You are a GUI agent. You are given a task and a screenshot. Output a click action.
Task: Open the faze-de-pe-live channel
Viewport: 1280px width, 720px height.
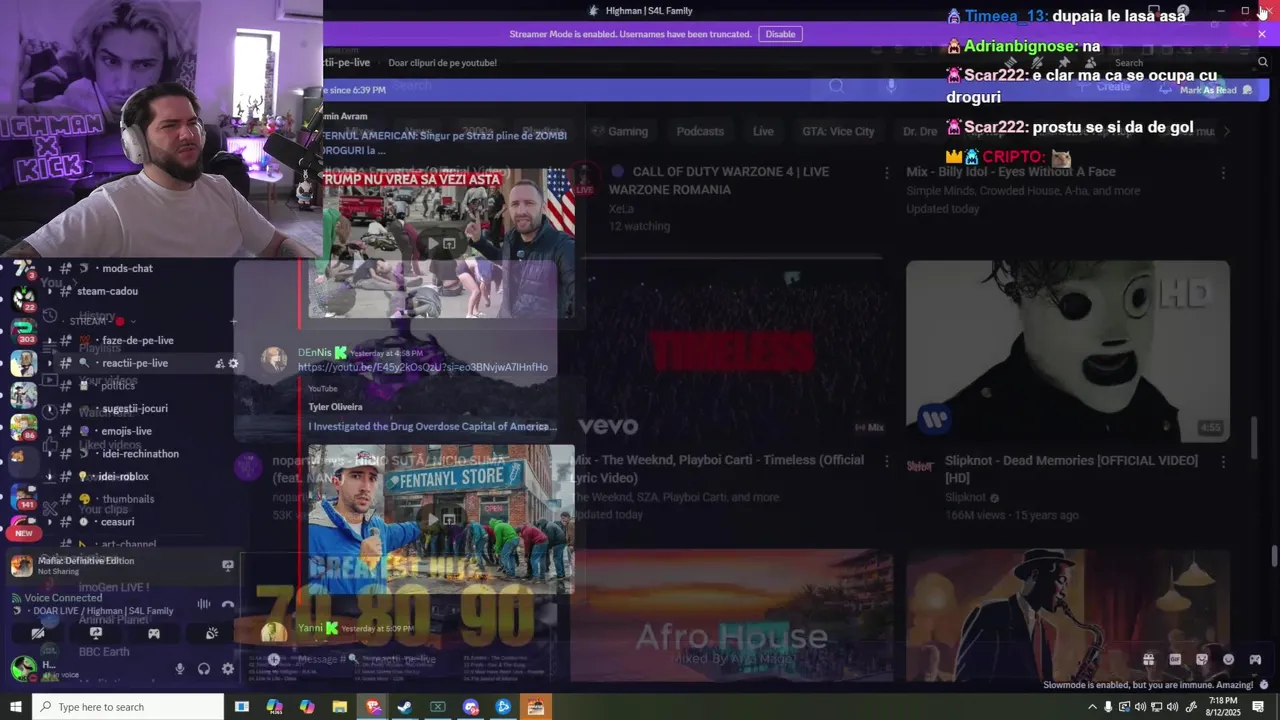pyautogui.click(x=137, y=341)
